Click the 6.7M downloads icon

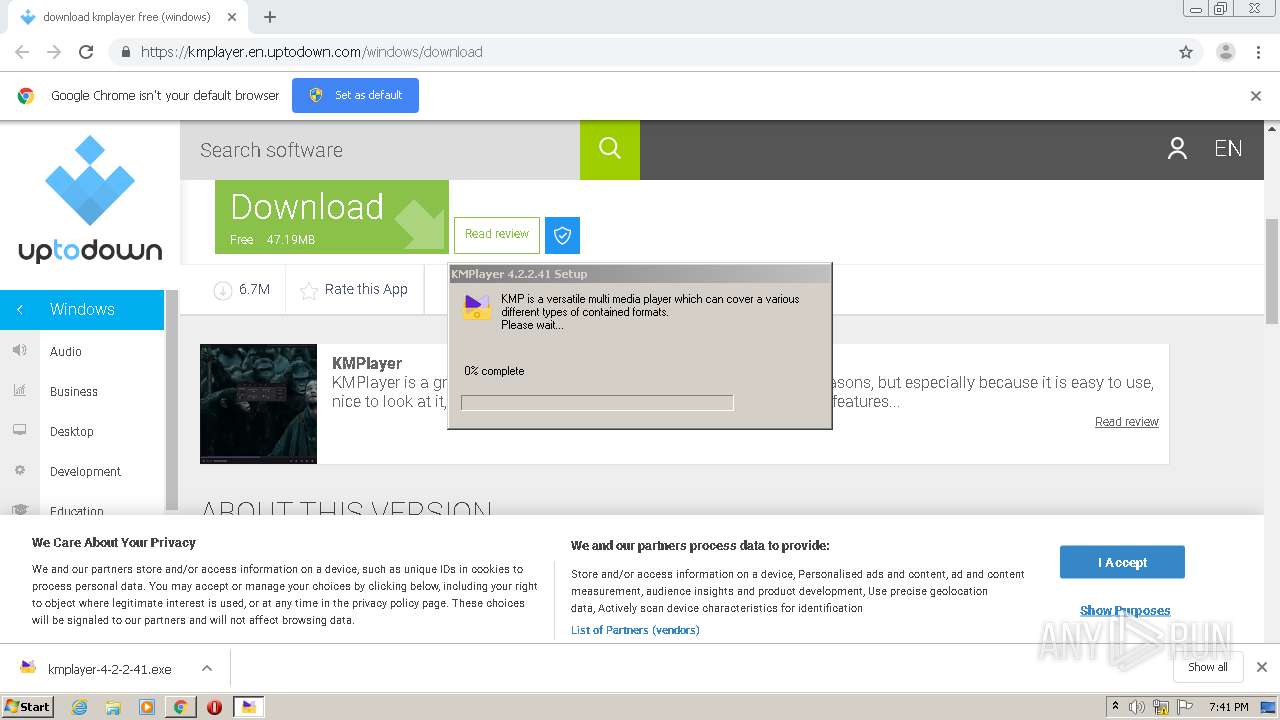click(x=222, y=290)
